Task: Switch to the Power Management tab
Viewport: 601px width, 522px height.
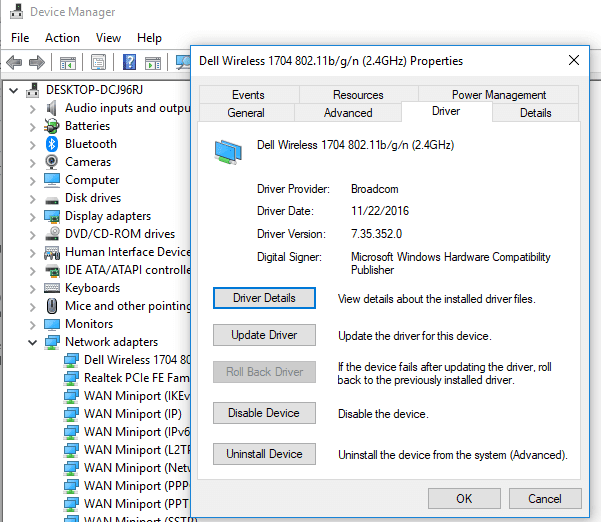Action: point(499,94)
